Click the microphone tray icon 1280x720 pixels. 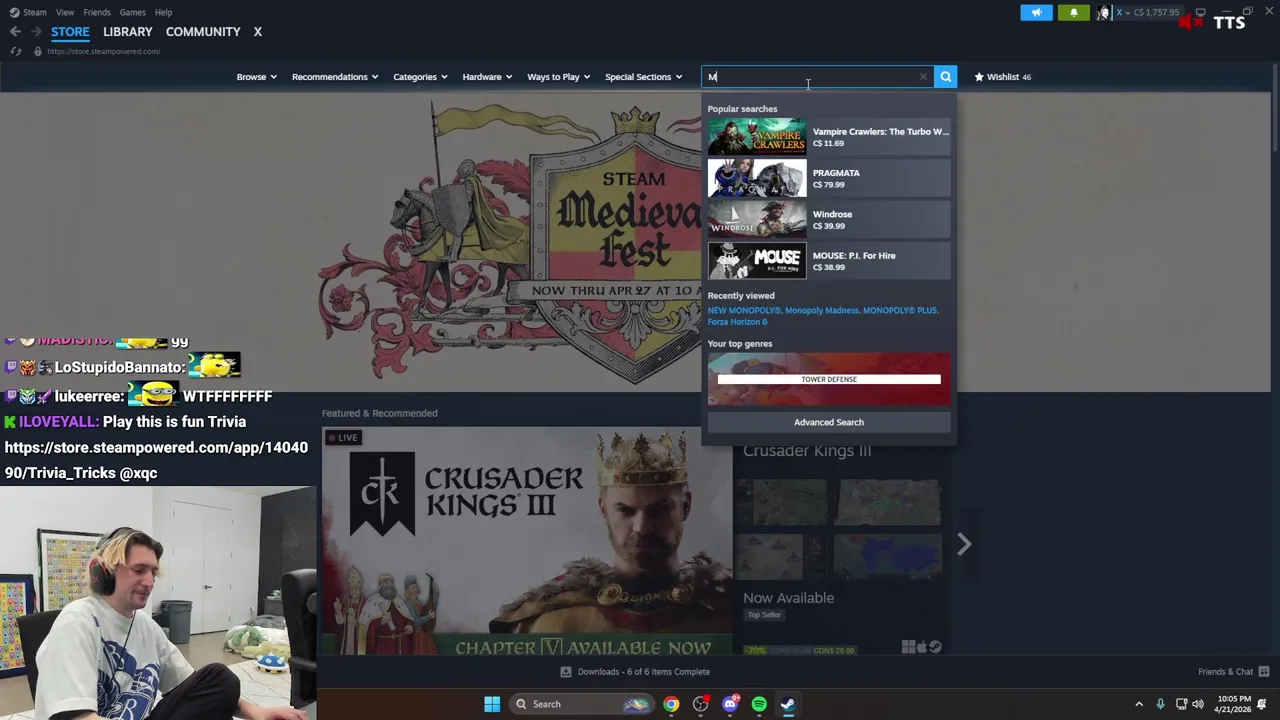tap(1160, 704)
